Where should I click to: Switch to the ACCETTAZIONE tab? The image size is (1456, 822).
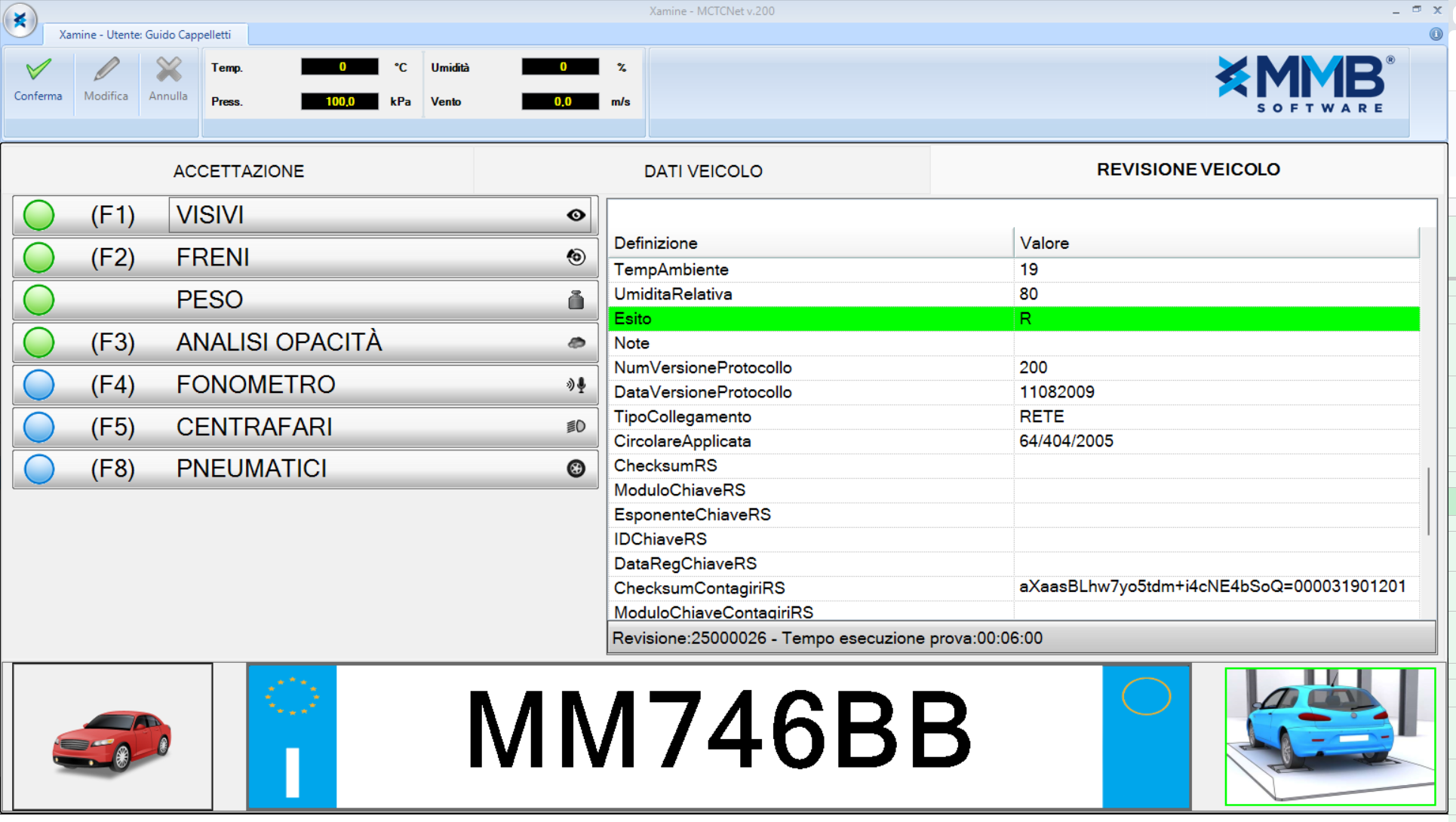click(238, 171)
